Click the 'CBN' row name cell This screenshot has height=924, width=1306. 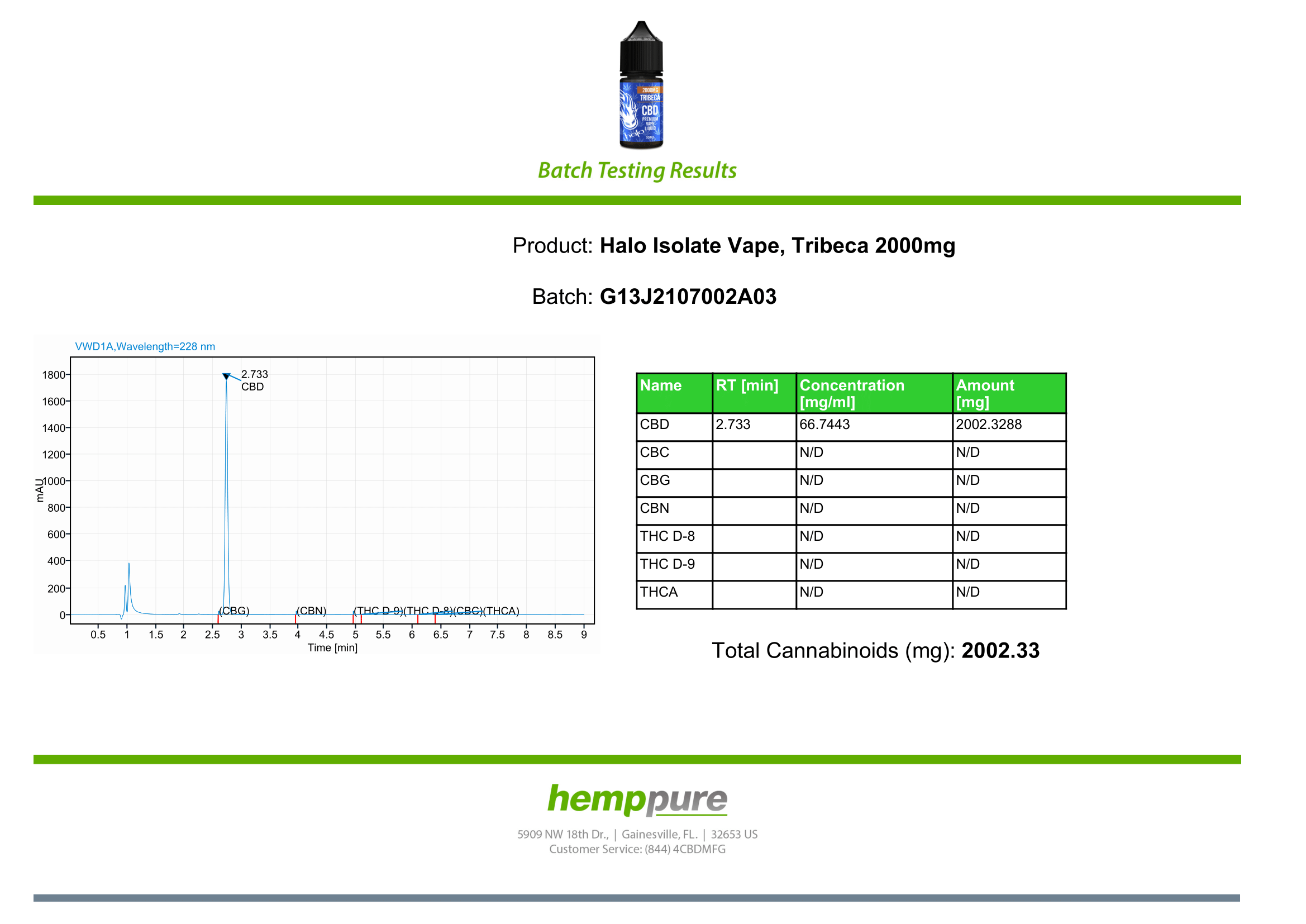point(674,511)
